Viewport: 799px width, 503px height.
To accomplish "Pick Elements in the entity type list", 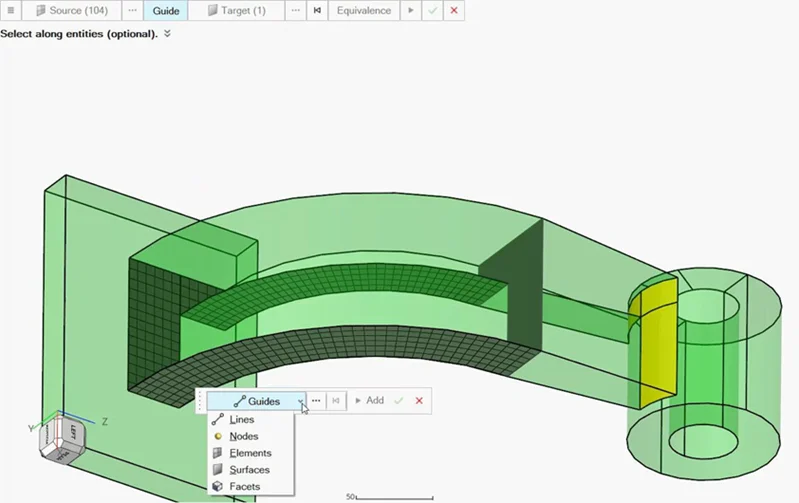I will pos(250,453).
